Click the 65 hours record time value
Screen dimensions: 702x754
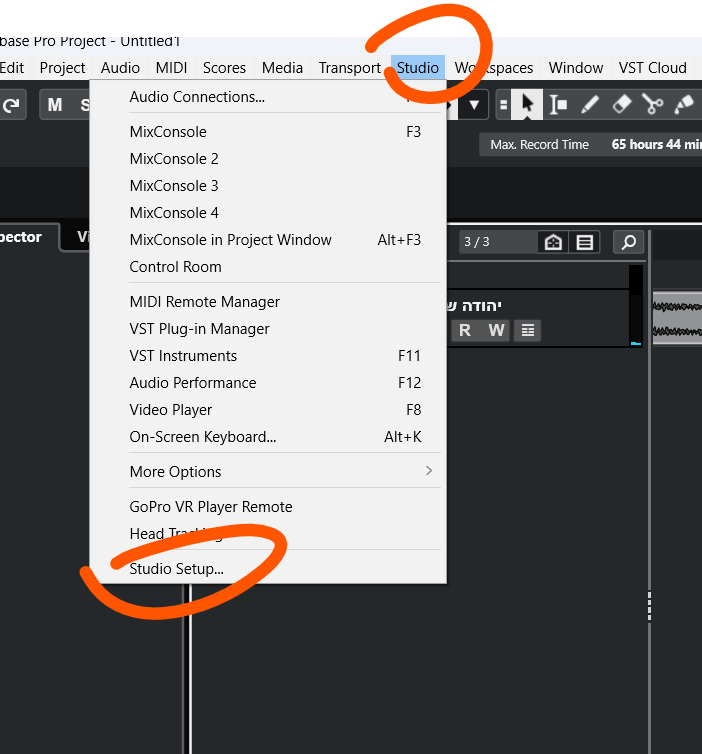[656, 144]
